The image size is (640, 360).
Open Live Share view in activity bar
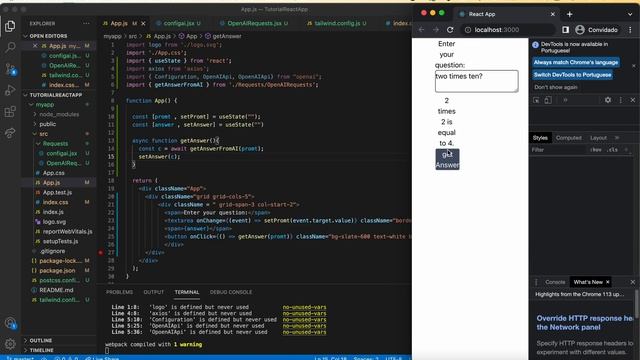[x=10, y=133]
